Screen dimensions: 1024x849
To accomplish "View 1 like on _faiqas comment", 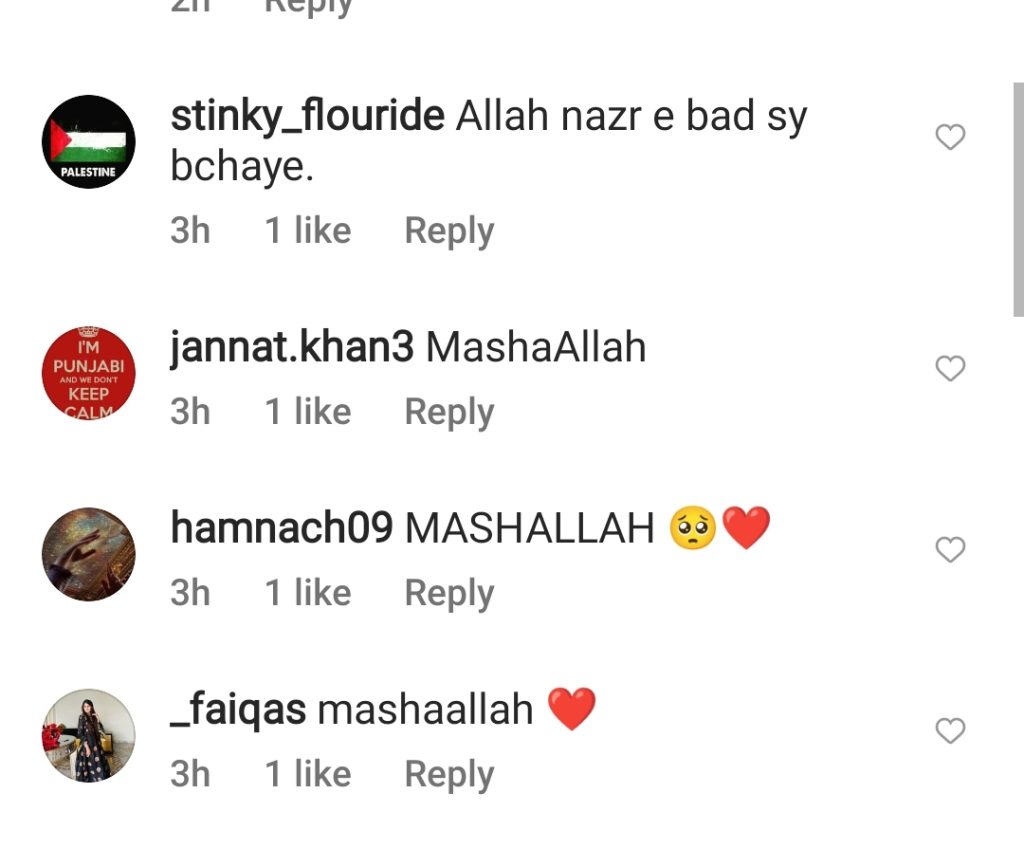I will pyautogui.click(x=308, y=774).
